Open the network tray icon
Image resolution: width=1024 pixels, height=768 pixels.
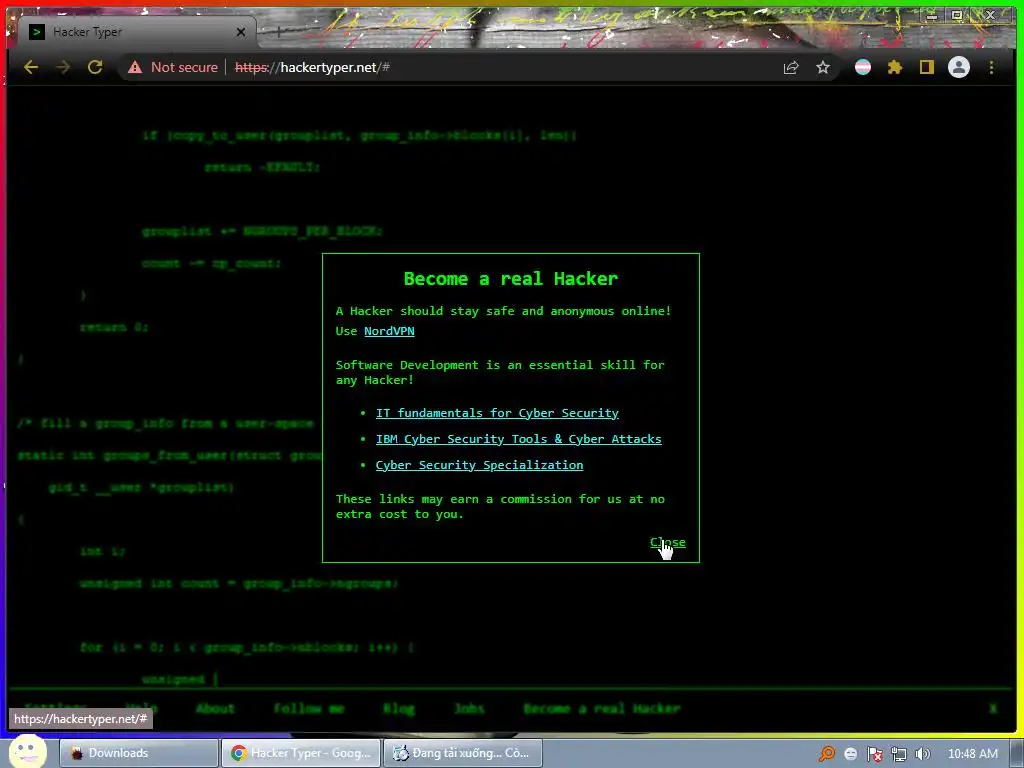(x=899, y=754)
